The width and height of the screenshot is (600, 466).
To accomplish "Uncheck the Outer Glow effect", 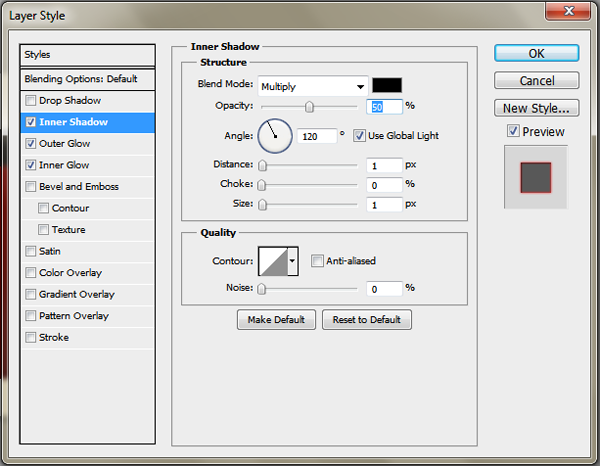I will coord(31,144).
